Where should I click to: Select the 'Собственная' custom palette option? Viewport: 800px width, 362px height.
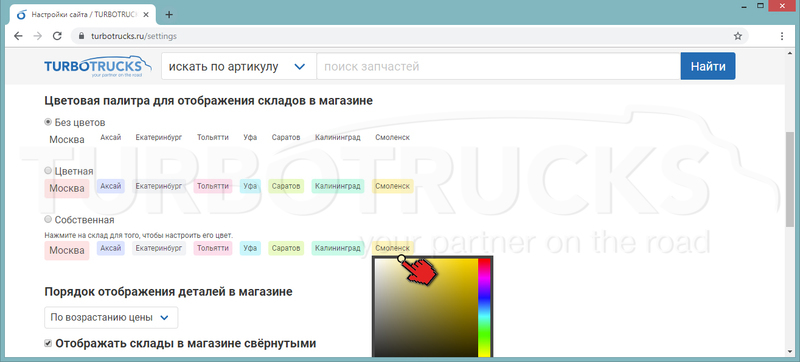tap(48, 220)
